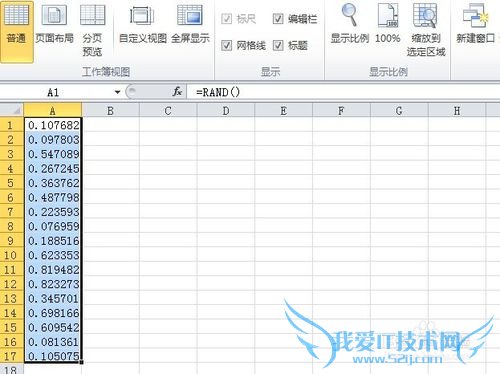
Task: Click cell containing 0.623353
Action: click(x=53, y=255)
